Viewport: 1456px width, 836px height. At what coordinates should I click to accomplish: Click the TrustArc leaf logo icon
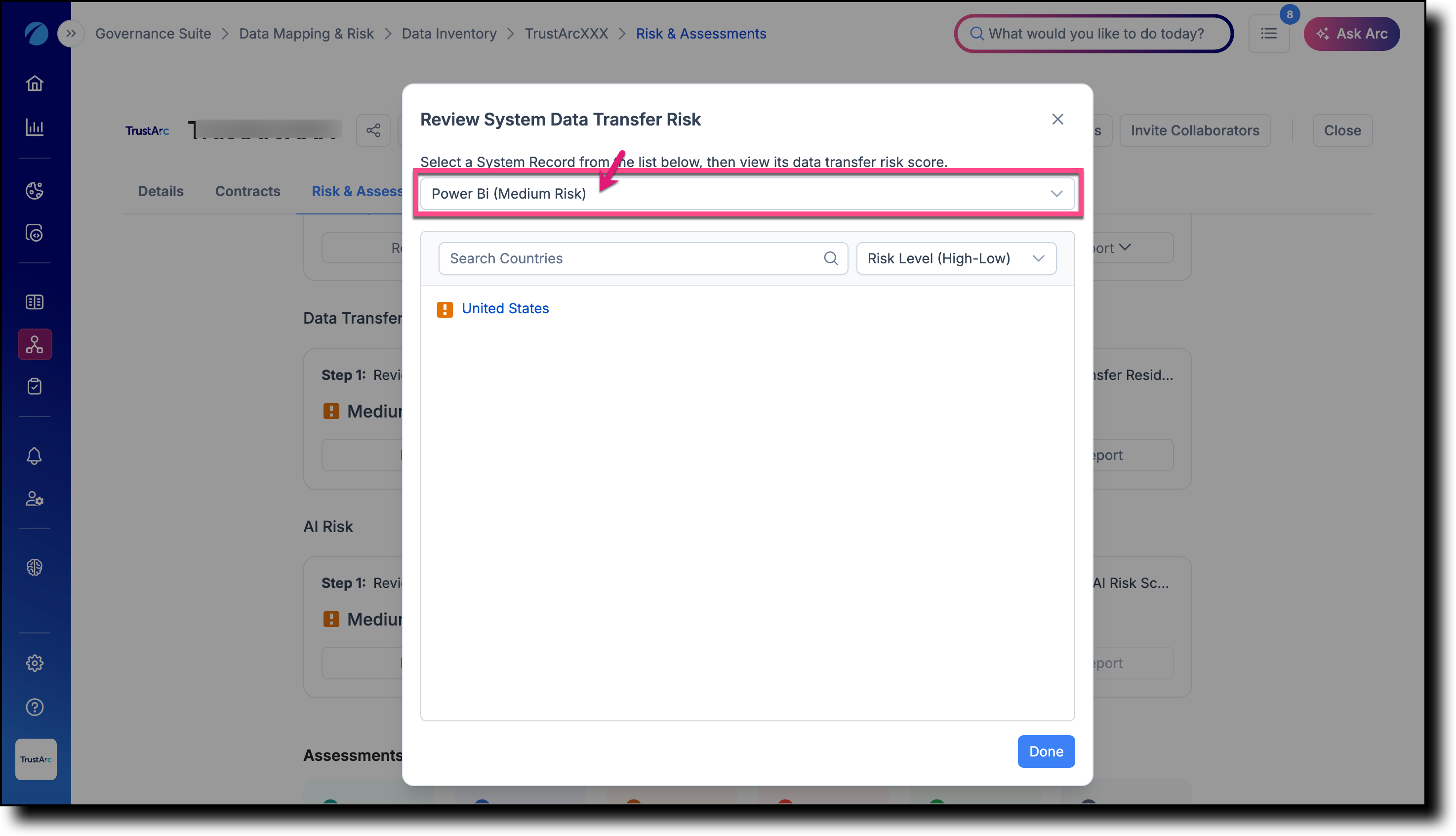[36, 33]
